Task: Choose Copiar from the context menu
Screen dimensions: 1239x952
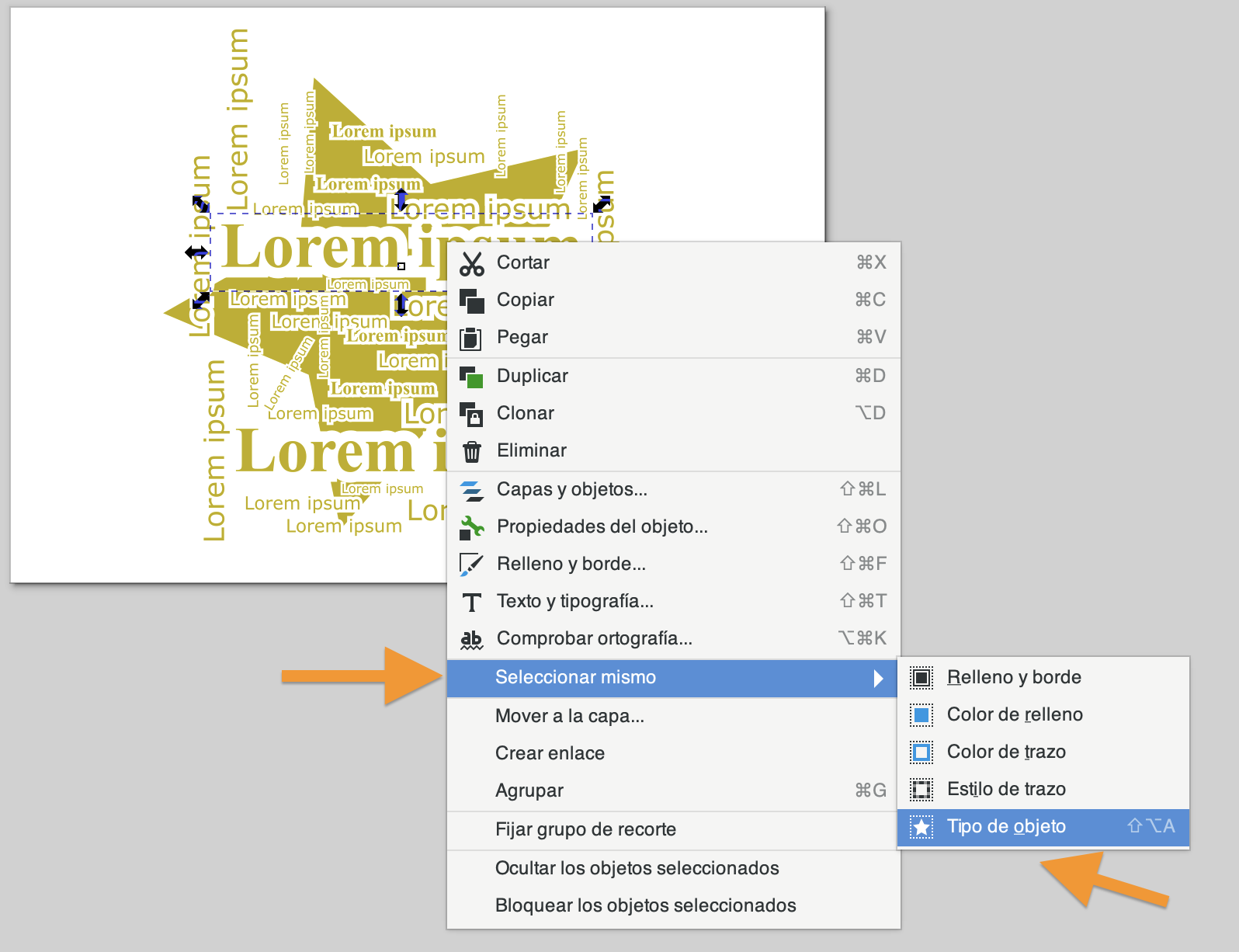Action: [674, 300]
